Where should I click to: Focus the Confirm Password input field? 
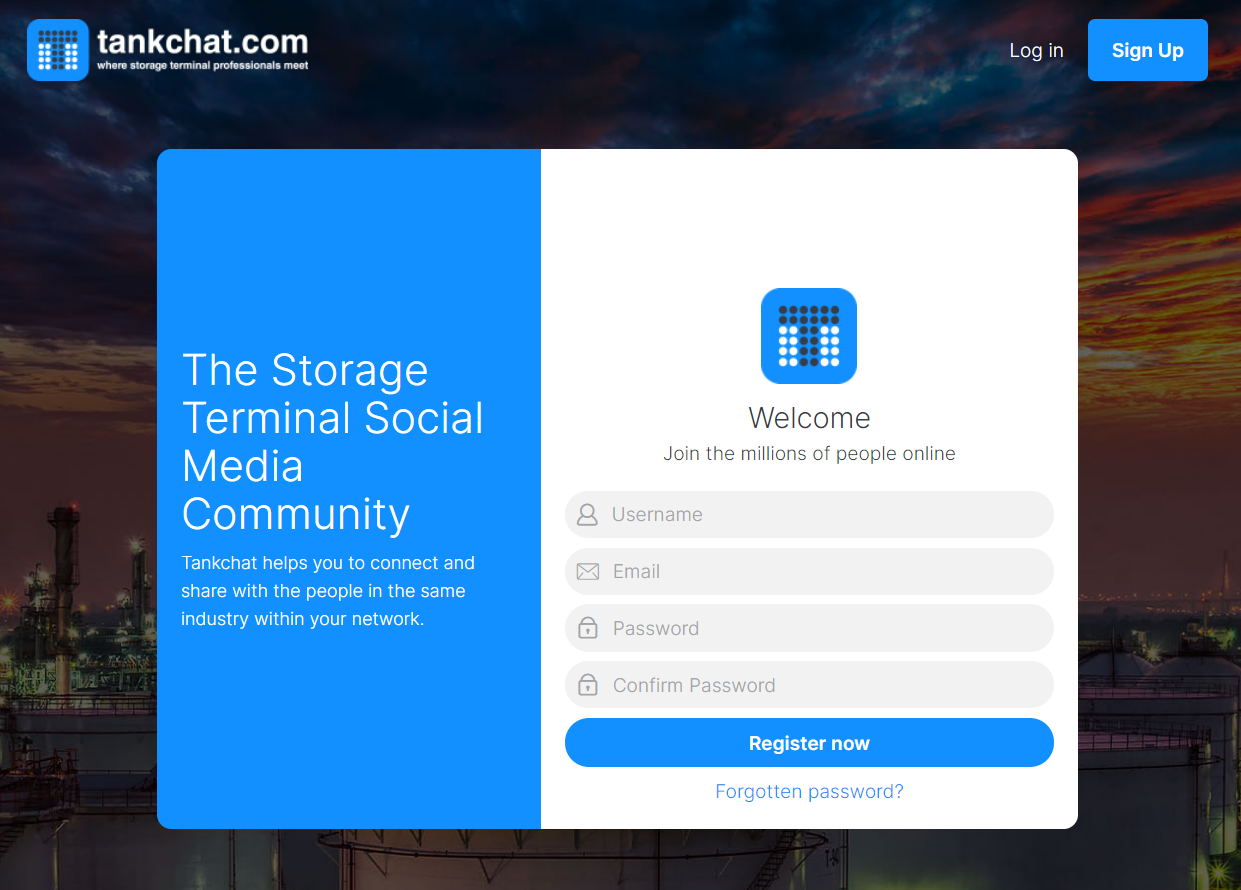point(809,685)
